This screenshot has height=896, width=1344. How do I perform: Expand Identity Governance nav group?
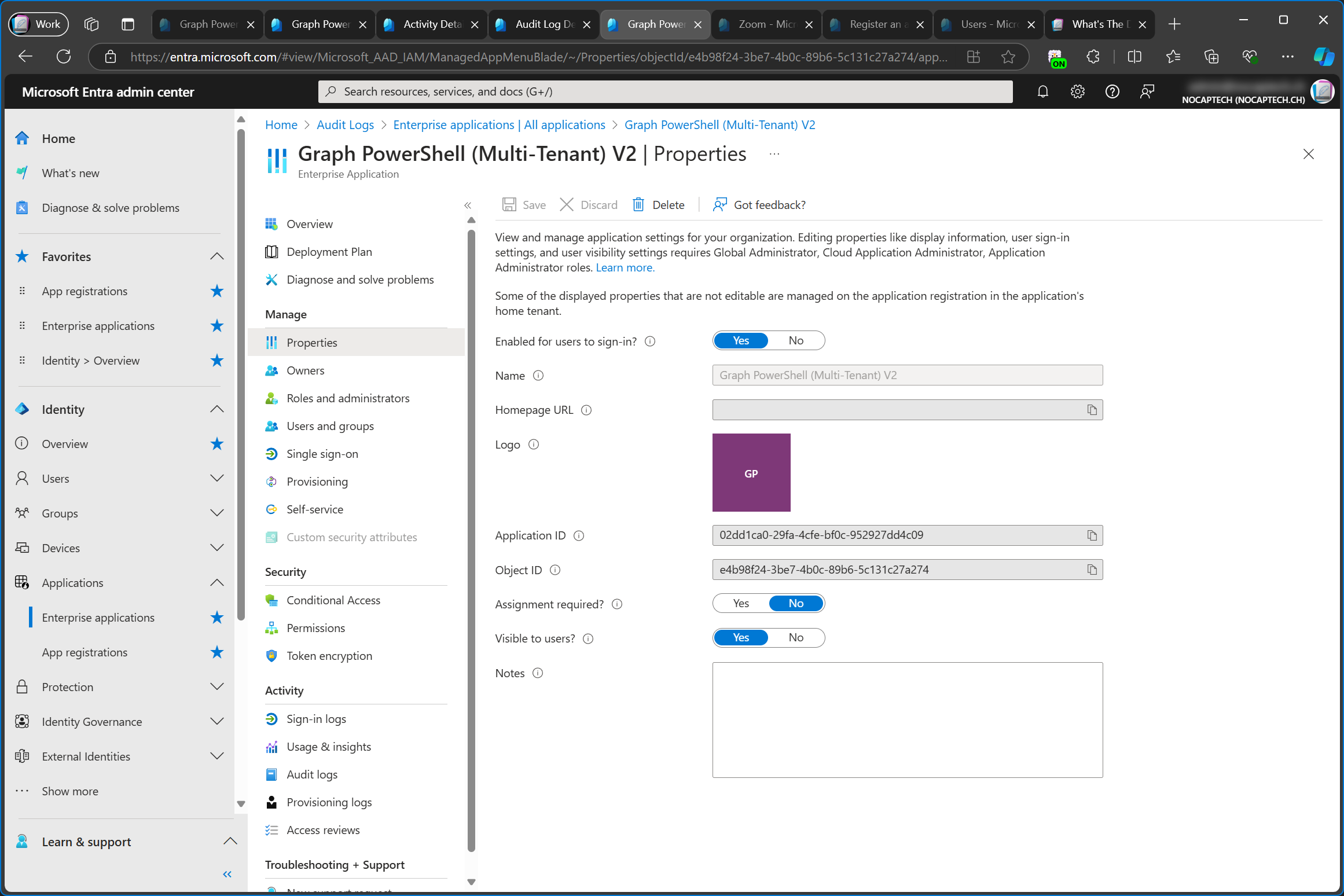(217, 722)
